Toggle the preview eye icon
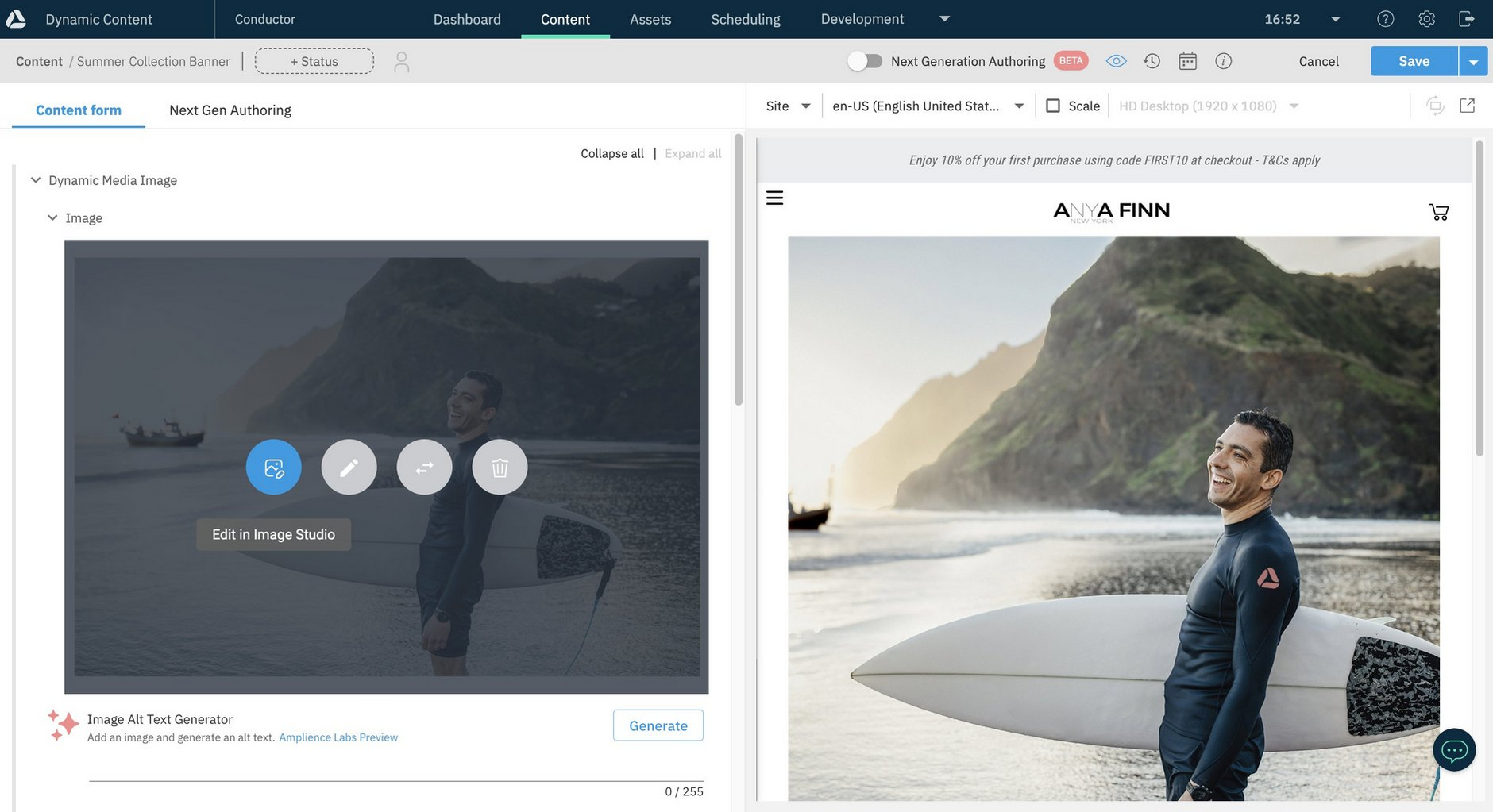 [1116, 61]
